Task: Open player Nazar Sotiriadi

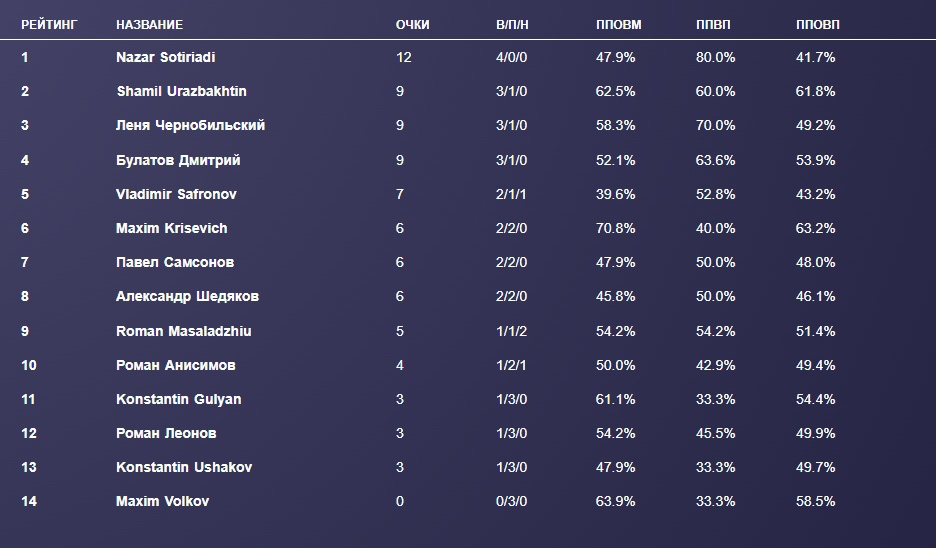Action: coord(165,57)
